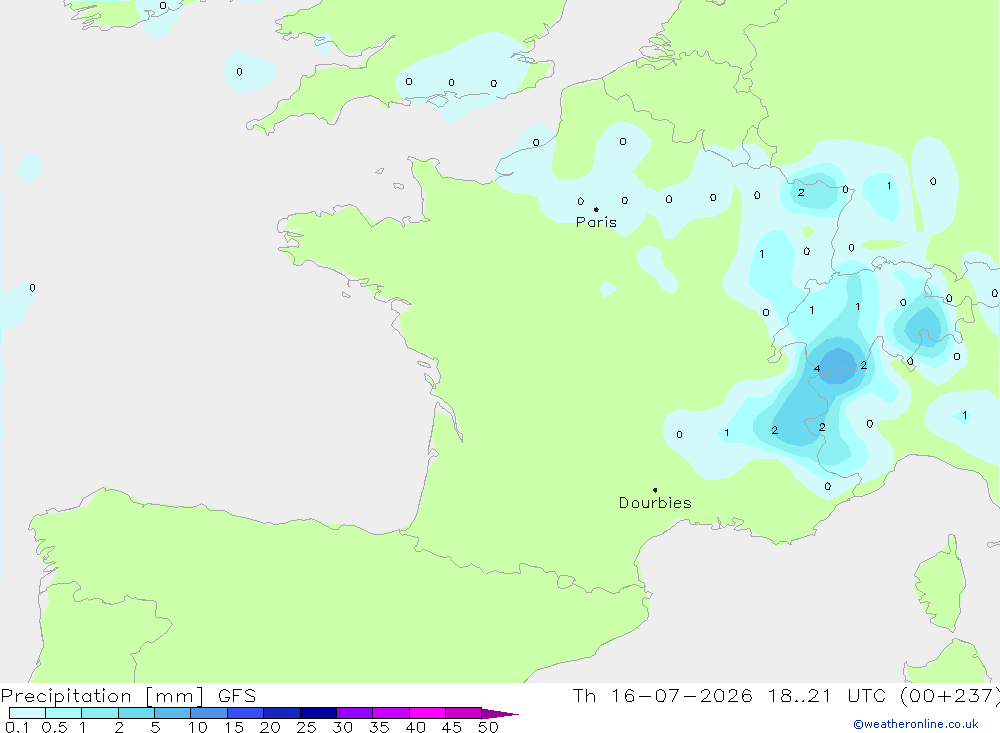Select the dark navy 25 mm legend swatch
Image resolution: width=1000 pixels, height=733 pixels.
(318, 713)
